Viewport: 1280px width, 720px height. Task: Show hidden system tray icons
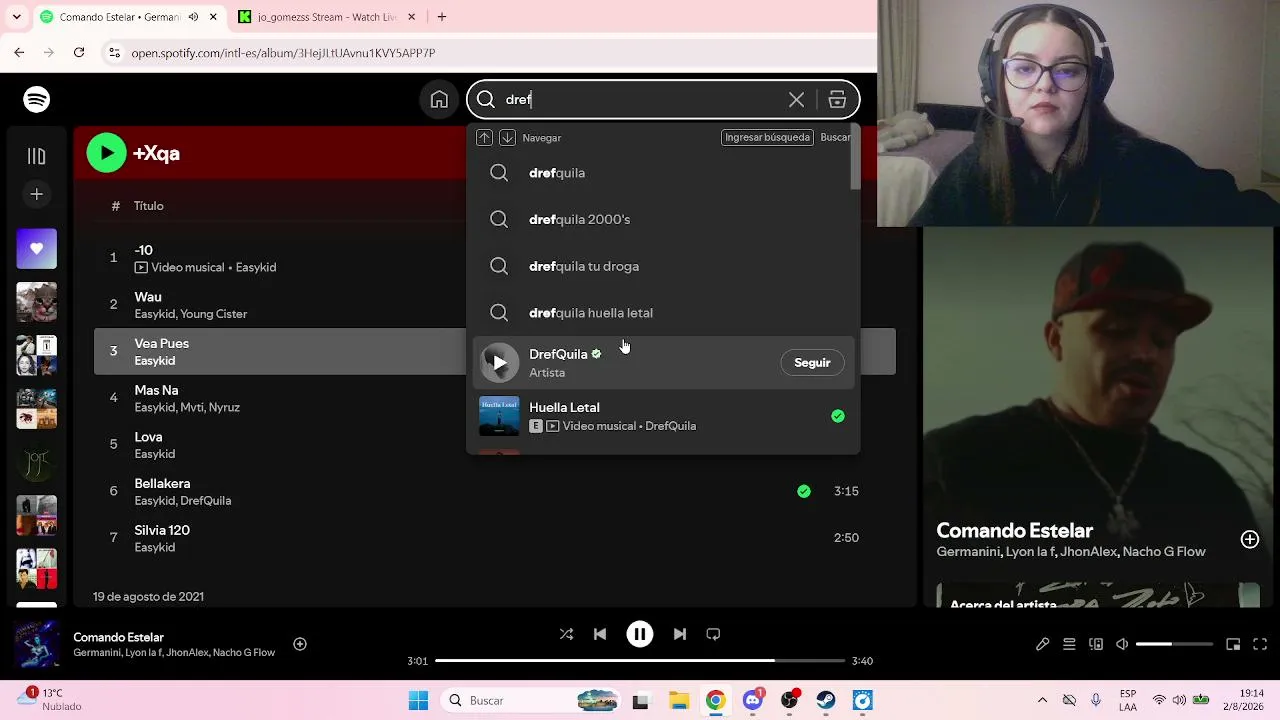(x=1042, y=701)
